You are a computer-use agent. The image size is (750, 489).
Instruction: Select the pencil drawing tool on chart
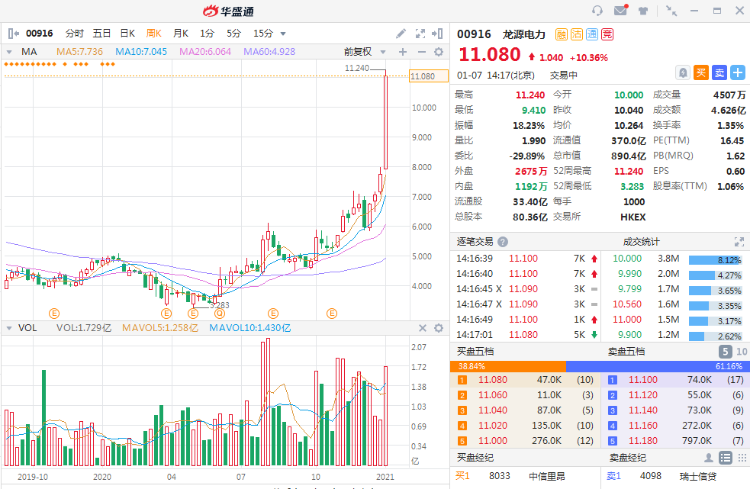pyautogui.click(x=385, y=51)
